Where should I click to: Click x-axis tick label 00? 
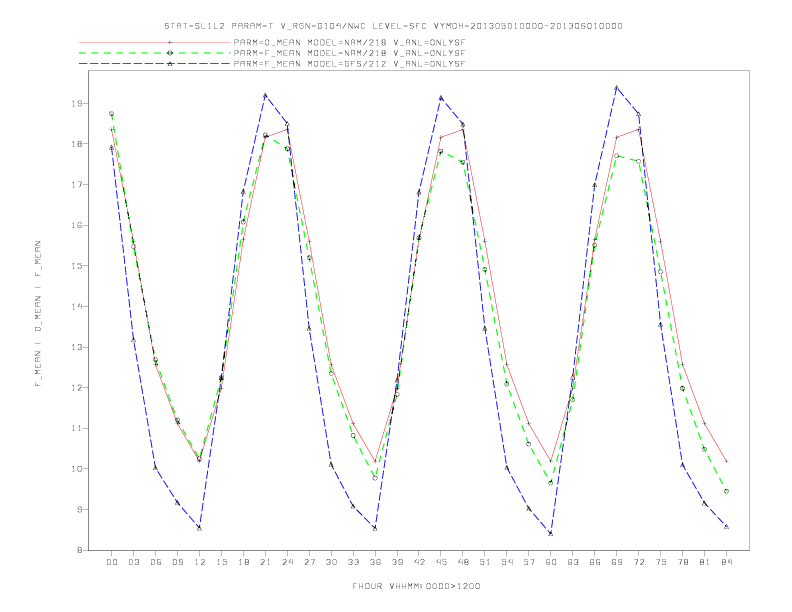point(112,562)
